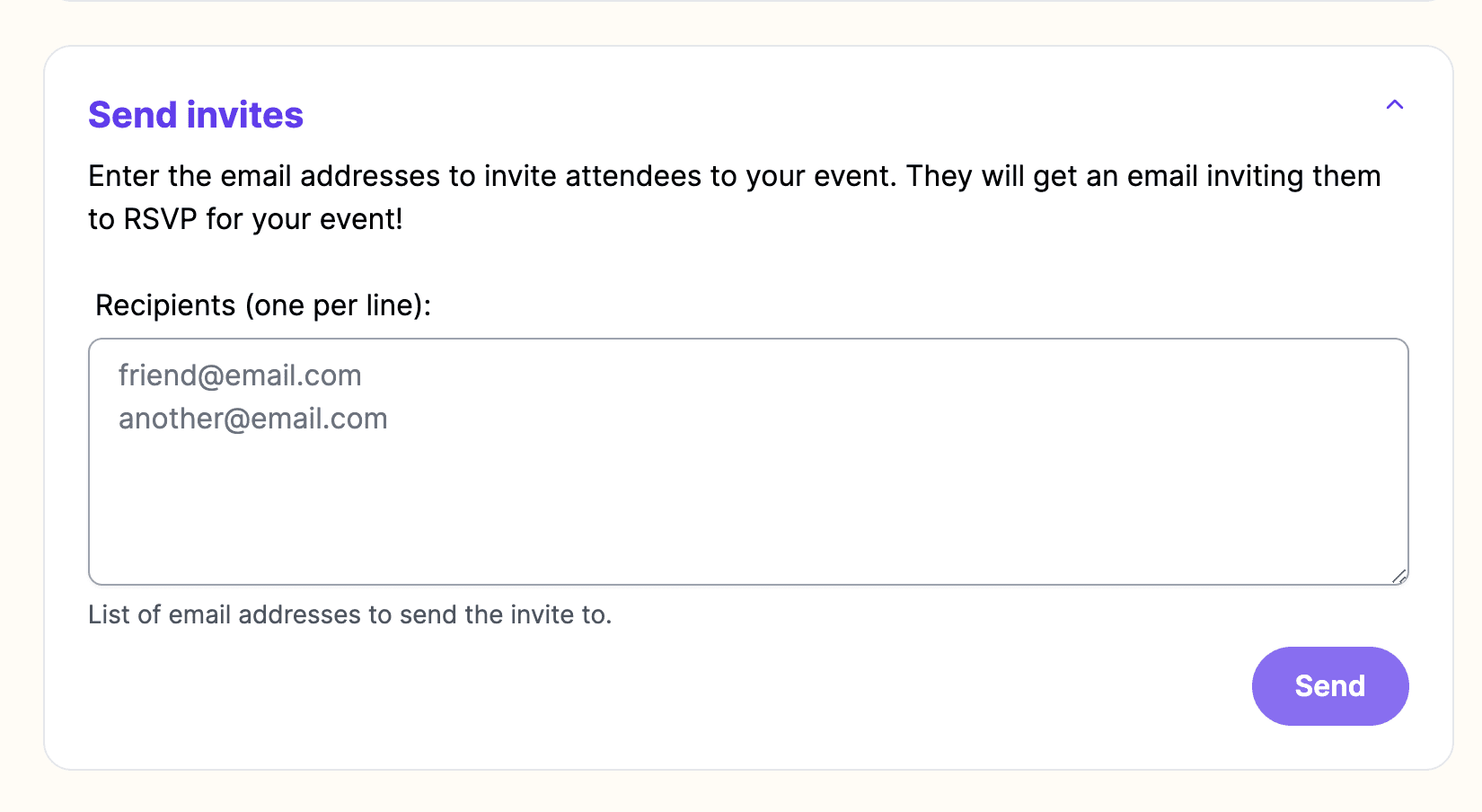Click the Send invites heading
Viewport: 1482px width, 812px height.
(x=196, y=115)
